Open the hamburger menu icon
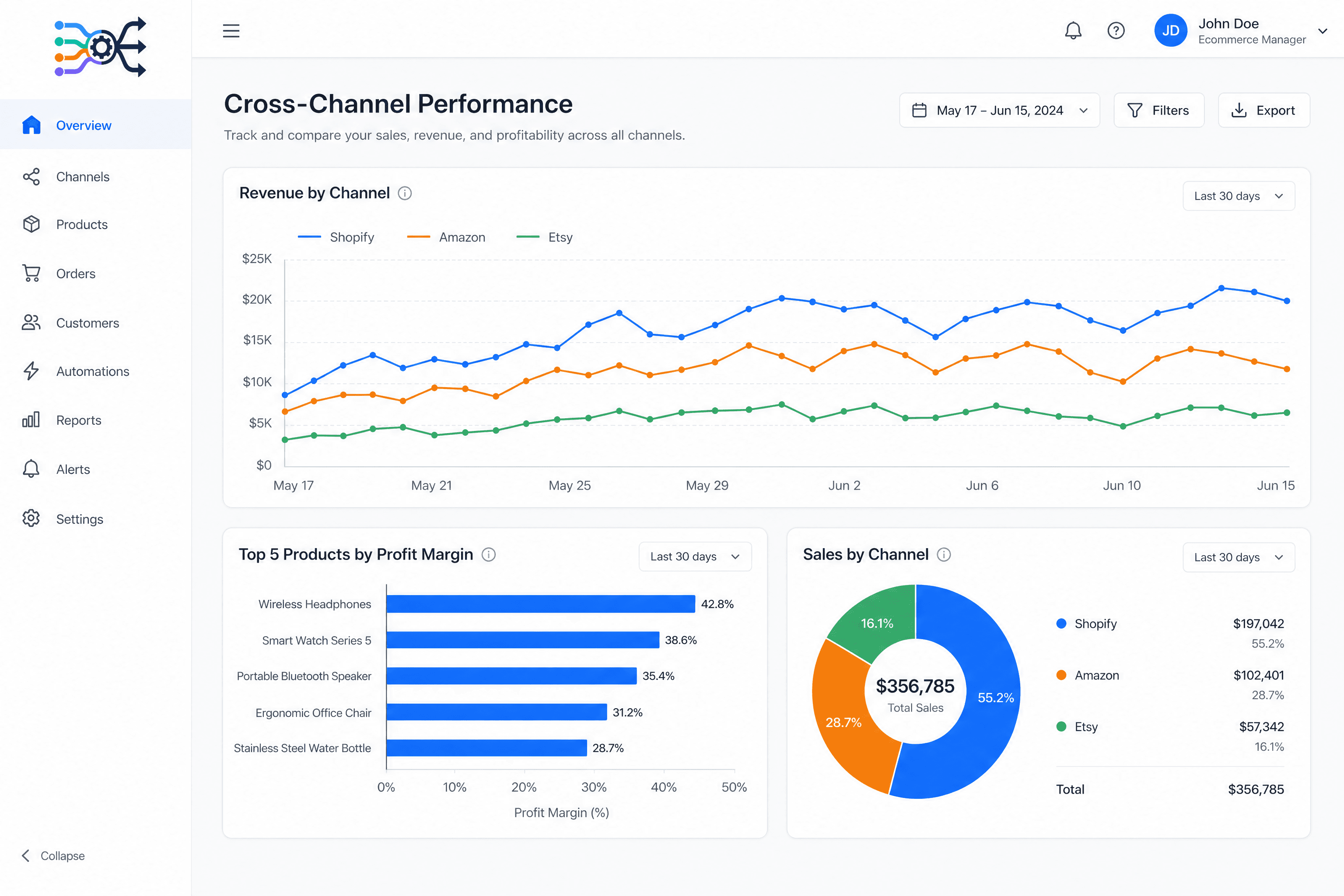 231,30
